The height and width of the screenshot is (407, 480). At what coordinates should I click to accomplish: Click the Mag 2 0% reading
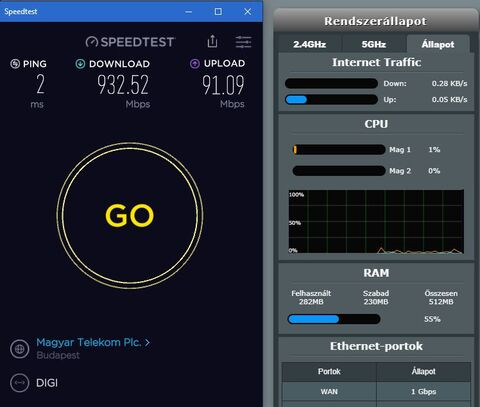click(x=434, y=171)
